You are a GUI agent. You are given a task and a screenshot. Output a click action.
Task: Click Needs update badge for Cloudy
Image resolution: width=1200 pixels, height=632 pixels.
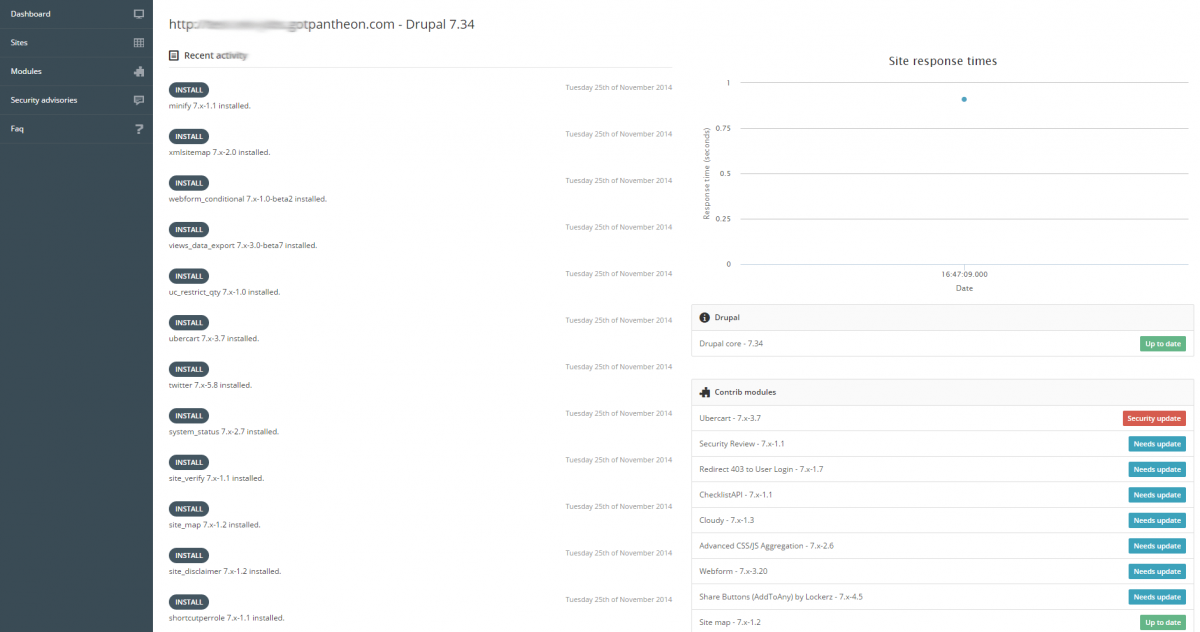pos(1157,520)
